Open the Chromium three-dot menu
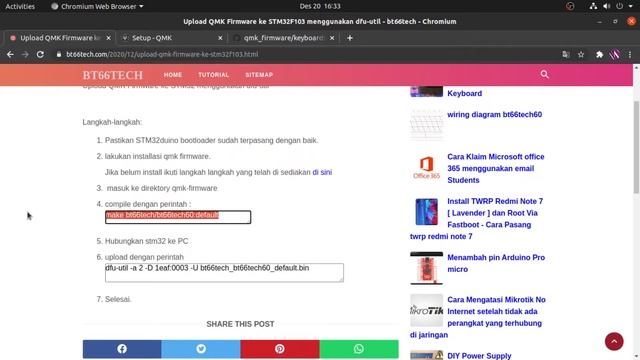The height and width of the screenshot is (360, 640). point(630,54)
